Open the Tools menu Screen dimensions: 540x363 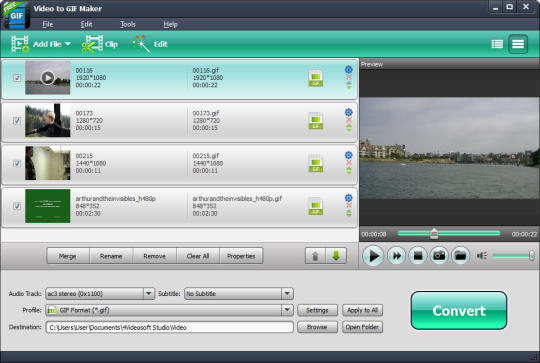click(x=127, y=24)
